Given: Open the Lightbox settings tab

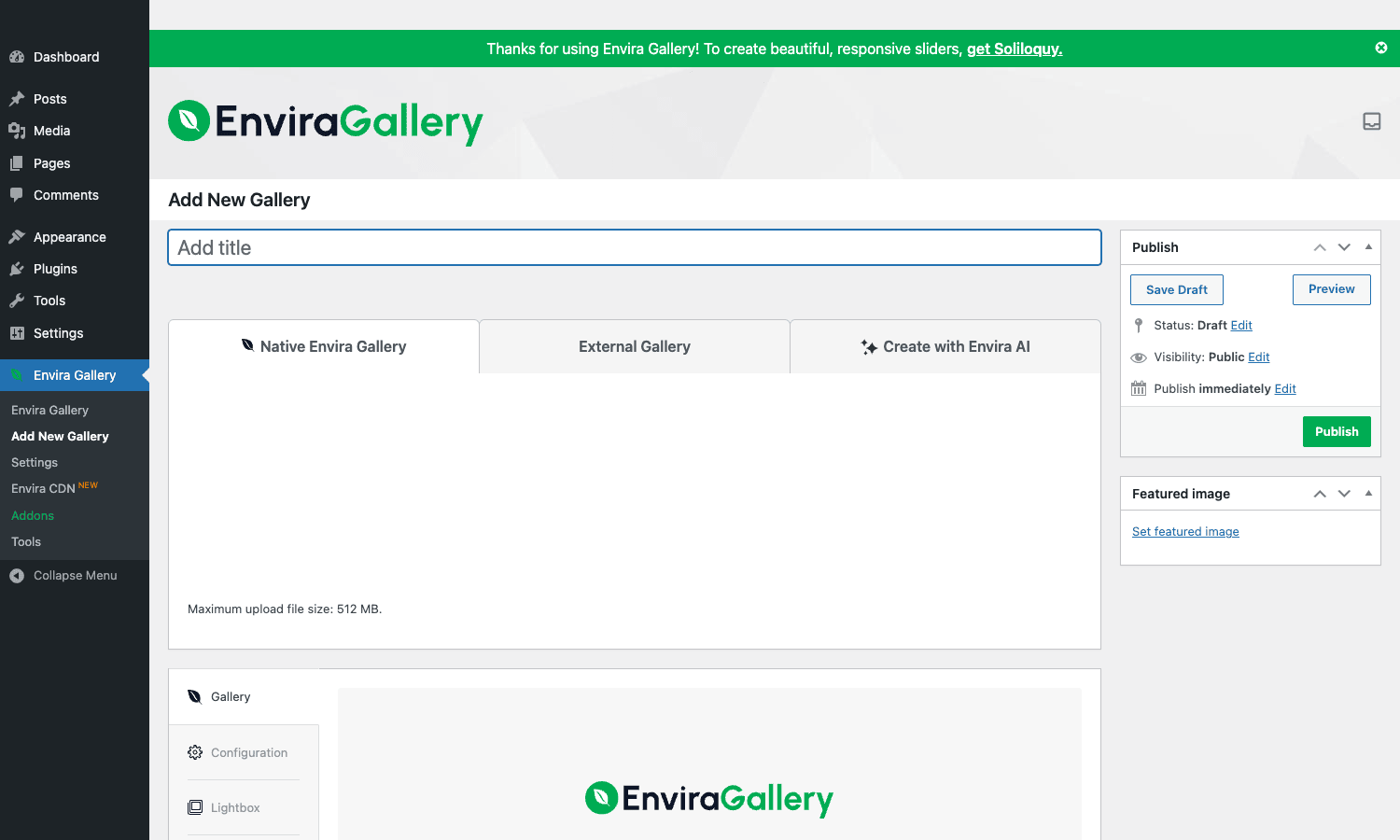Looking at the screenshot, I should coord(244,807).
